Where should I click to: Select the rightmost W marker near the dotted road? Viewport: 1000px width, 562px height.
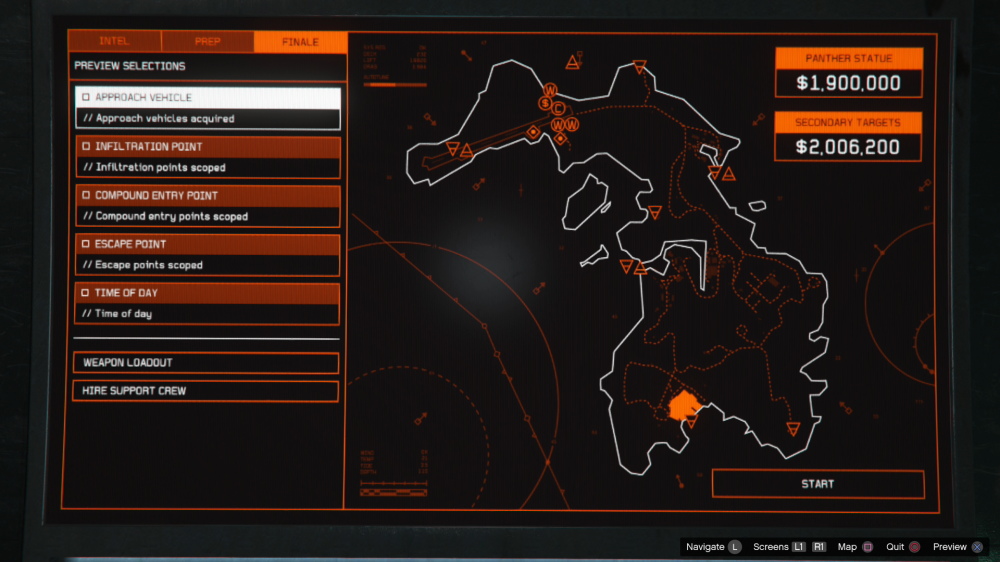[572, 125]
